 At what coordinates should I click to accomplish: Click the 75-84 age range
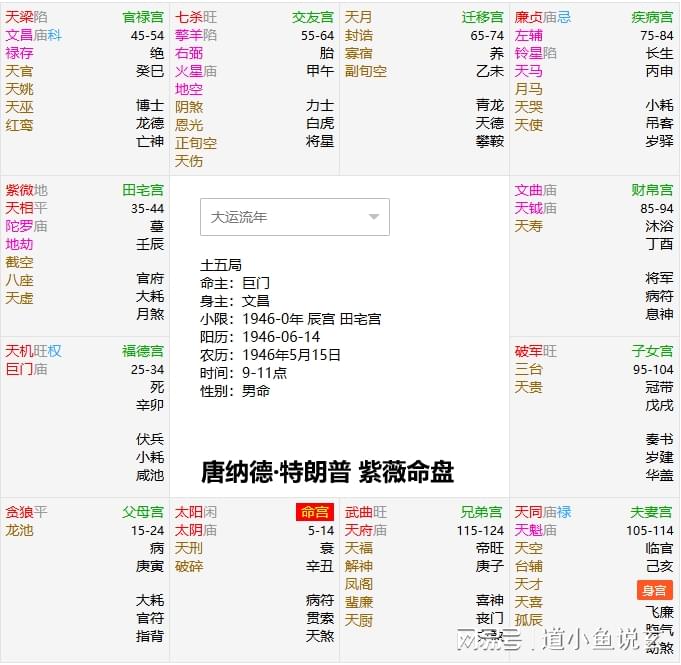coord(657,36)
